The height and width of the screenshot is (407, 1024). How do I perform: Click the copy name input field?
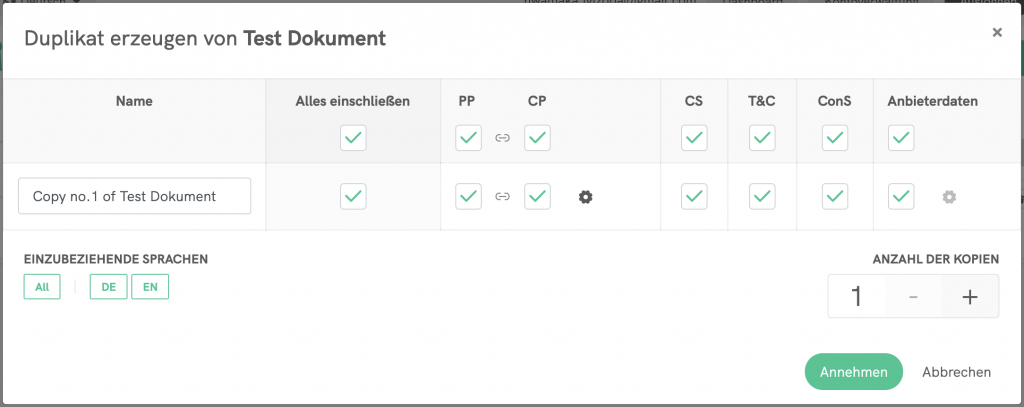(x=134, y=197)
